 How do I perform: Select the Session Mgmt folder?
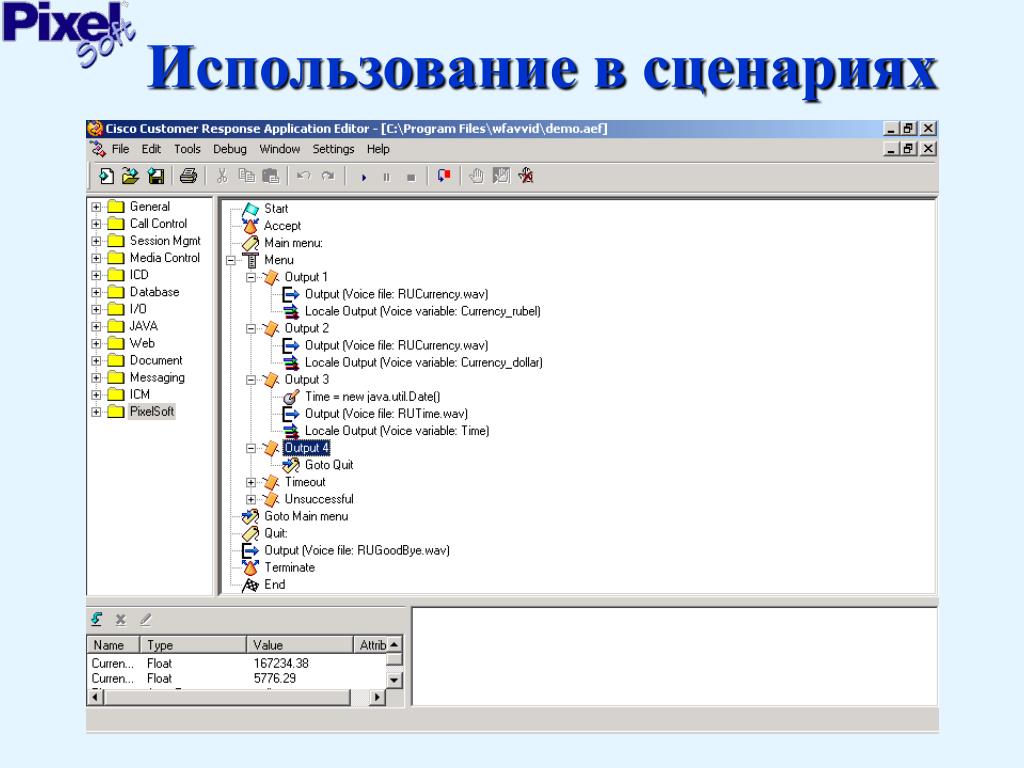coord(165,241)
